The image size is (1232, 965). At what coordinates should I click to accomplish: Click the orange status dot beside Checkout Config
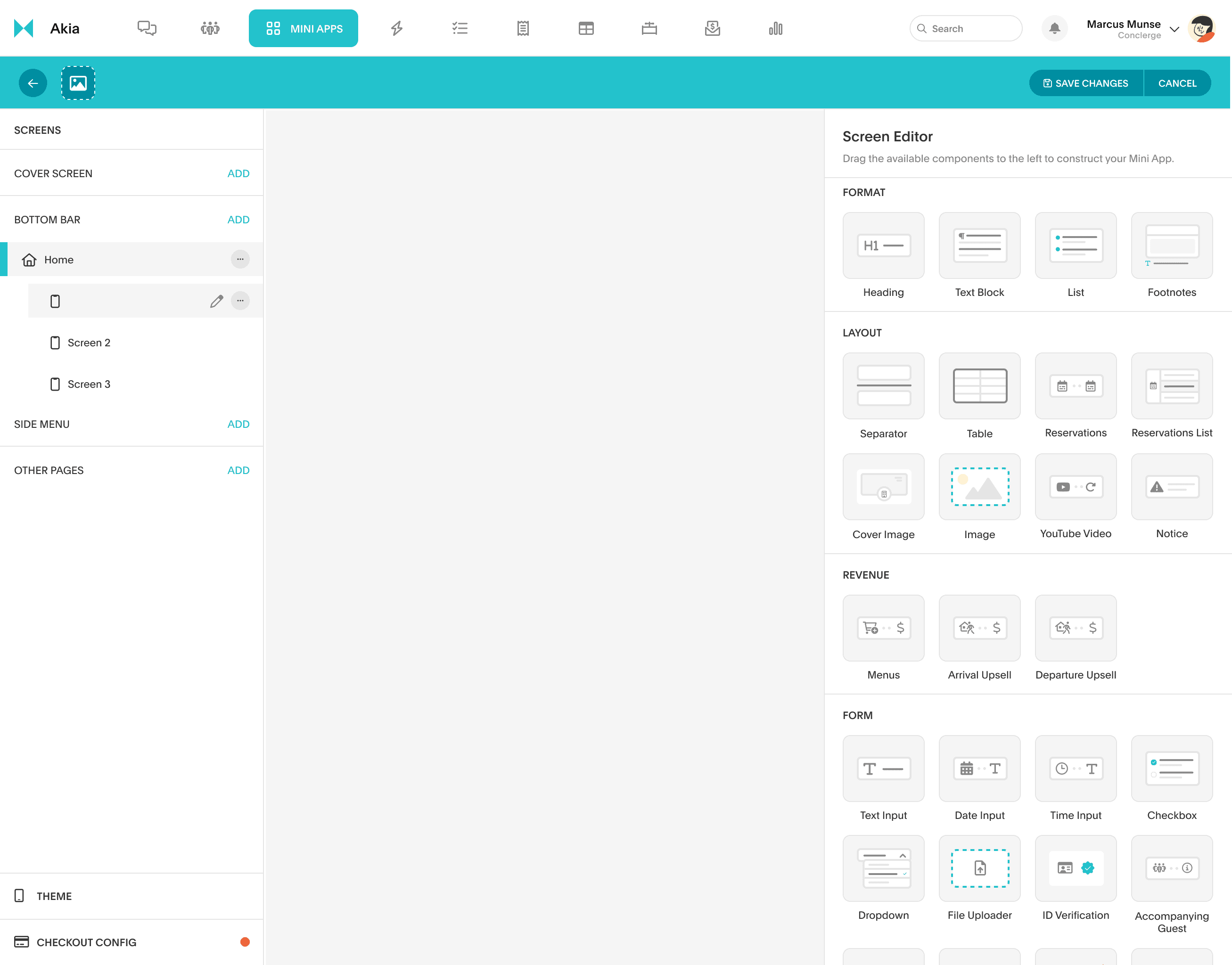tap(245, 941)
